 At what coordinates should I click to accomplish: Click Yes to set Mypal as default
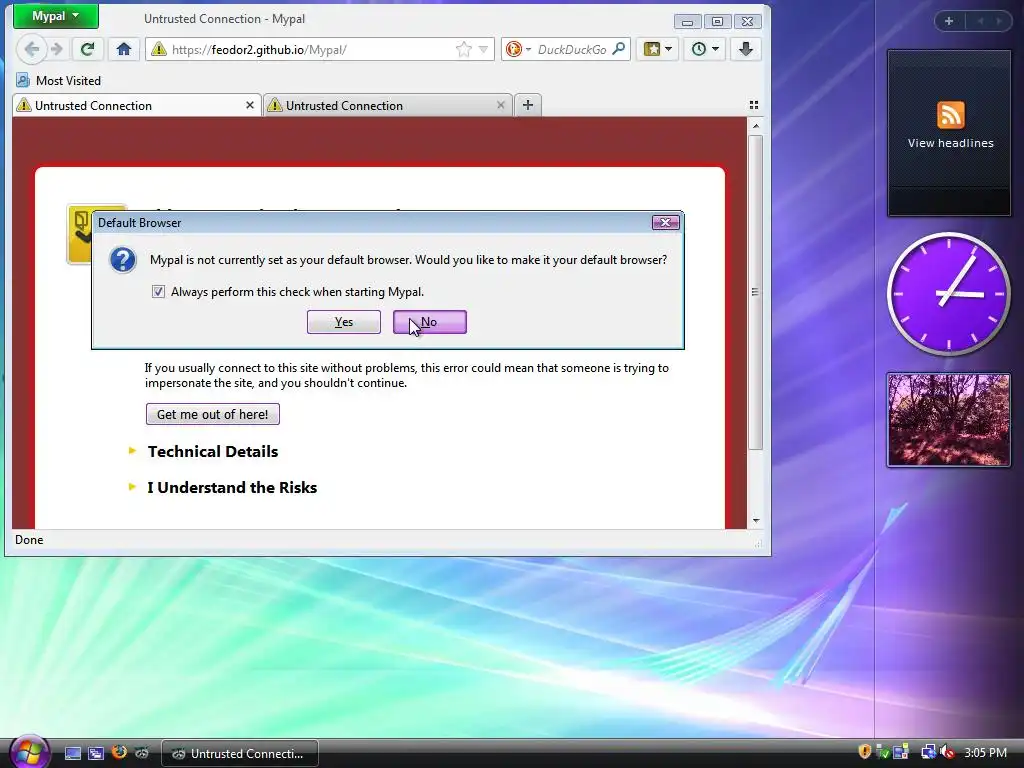tap(344, 322)
